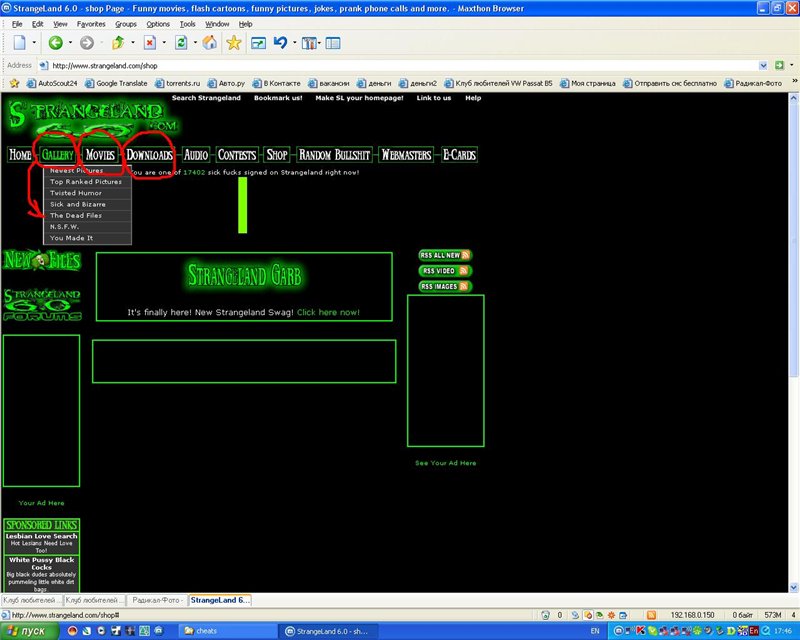Hit the green Refresh page icon

(x=180, y=43)
